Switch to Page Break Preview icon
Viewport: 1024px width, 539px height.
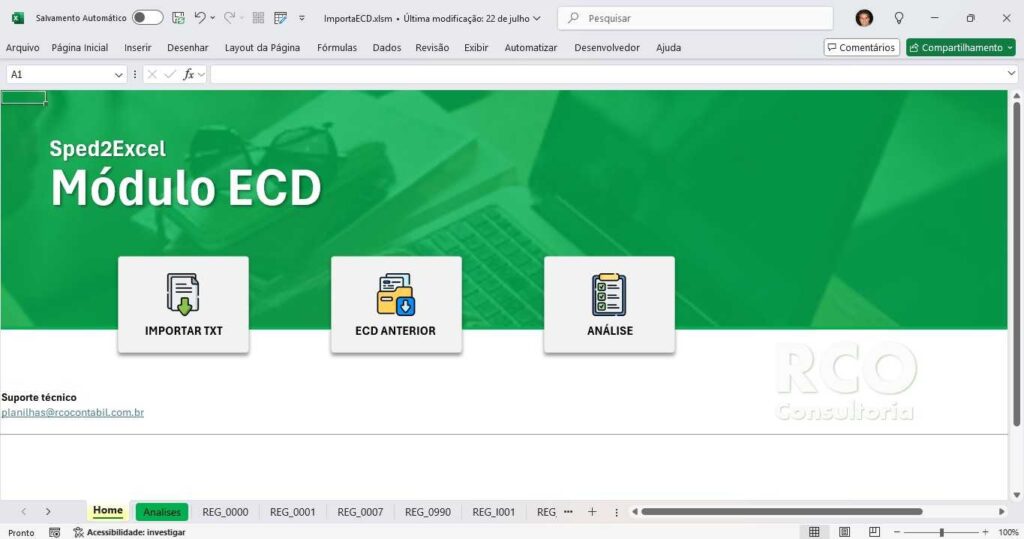[x=874, y=532]
